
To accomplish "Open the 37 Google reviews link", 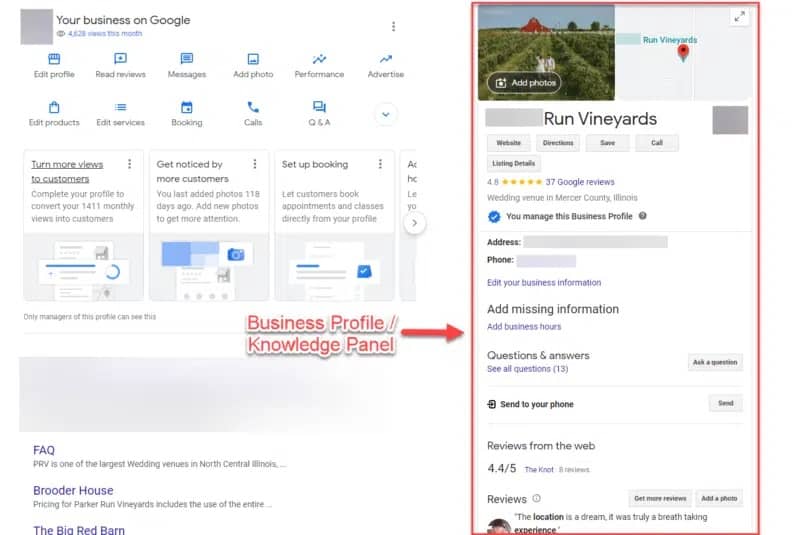I will [x=580, y=182].
